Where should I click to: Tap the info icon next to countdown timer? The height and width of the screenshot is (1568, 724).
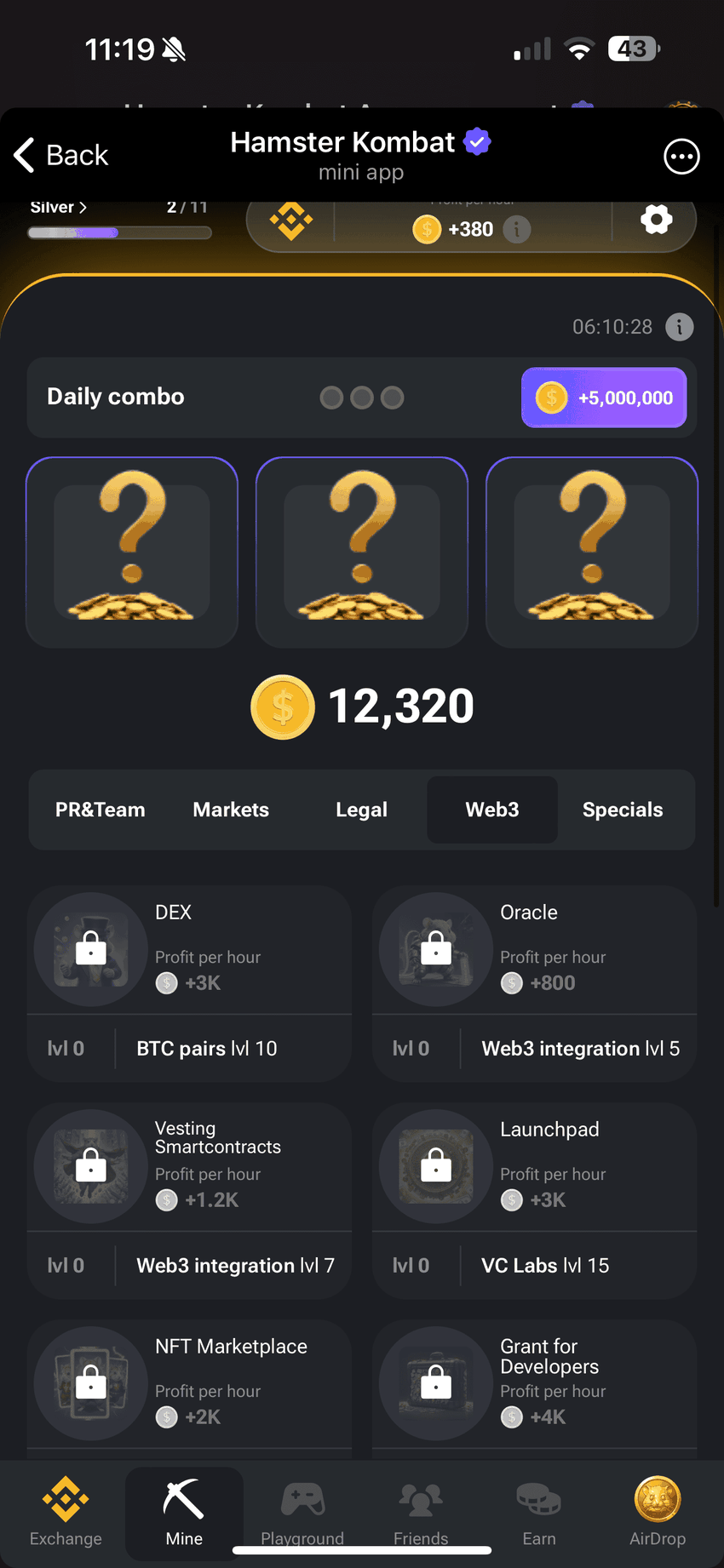(680, 327)
